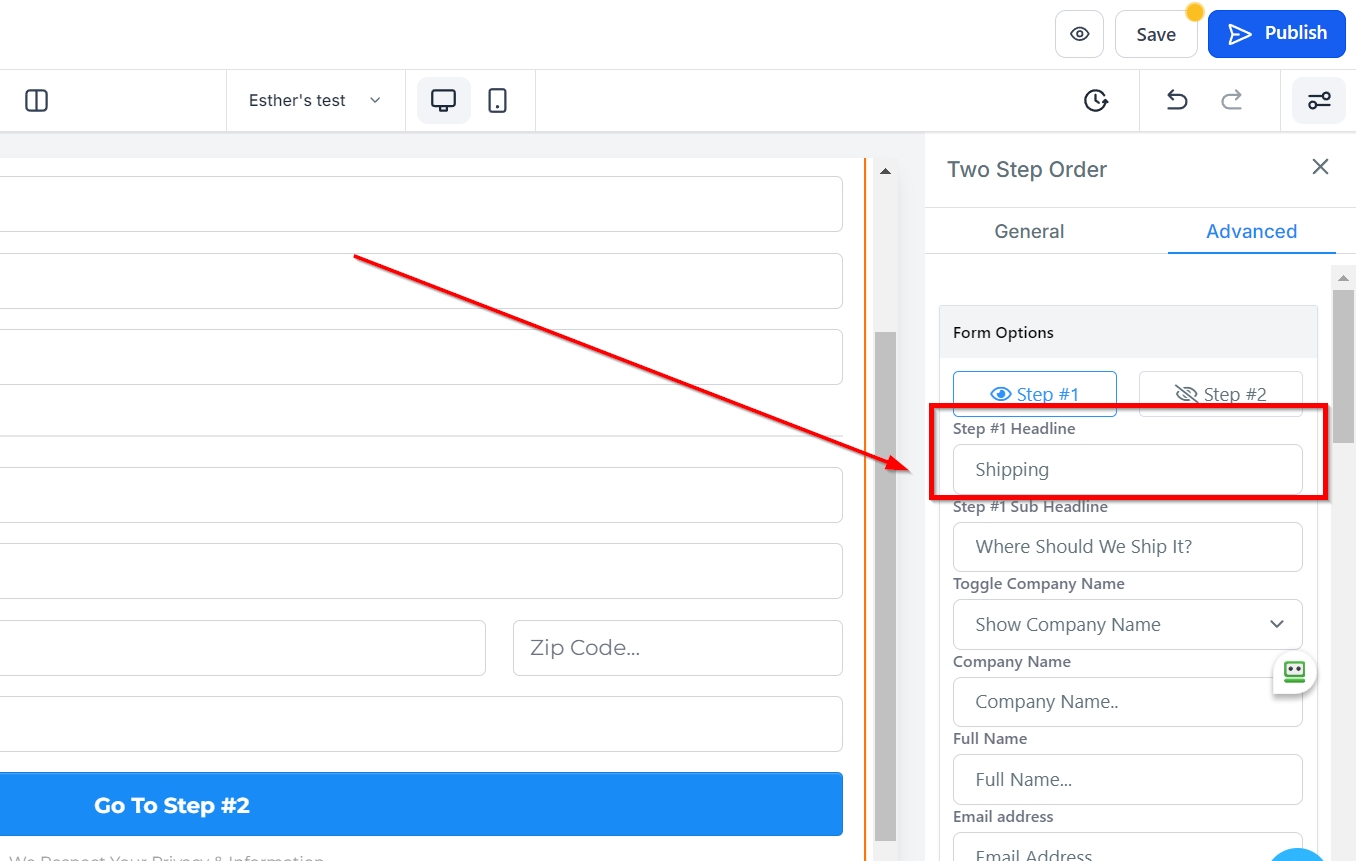Select the Advanced tab
The image size is (1356, 861).
coord(1251,231)
